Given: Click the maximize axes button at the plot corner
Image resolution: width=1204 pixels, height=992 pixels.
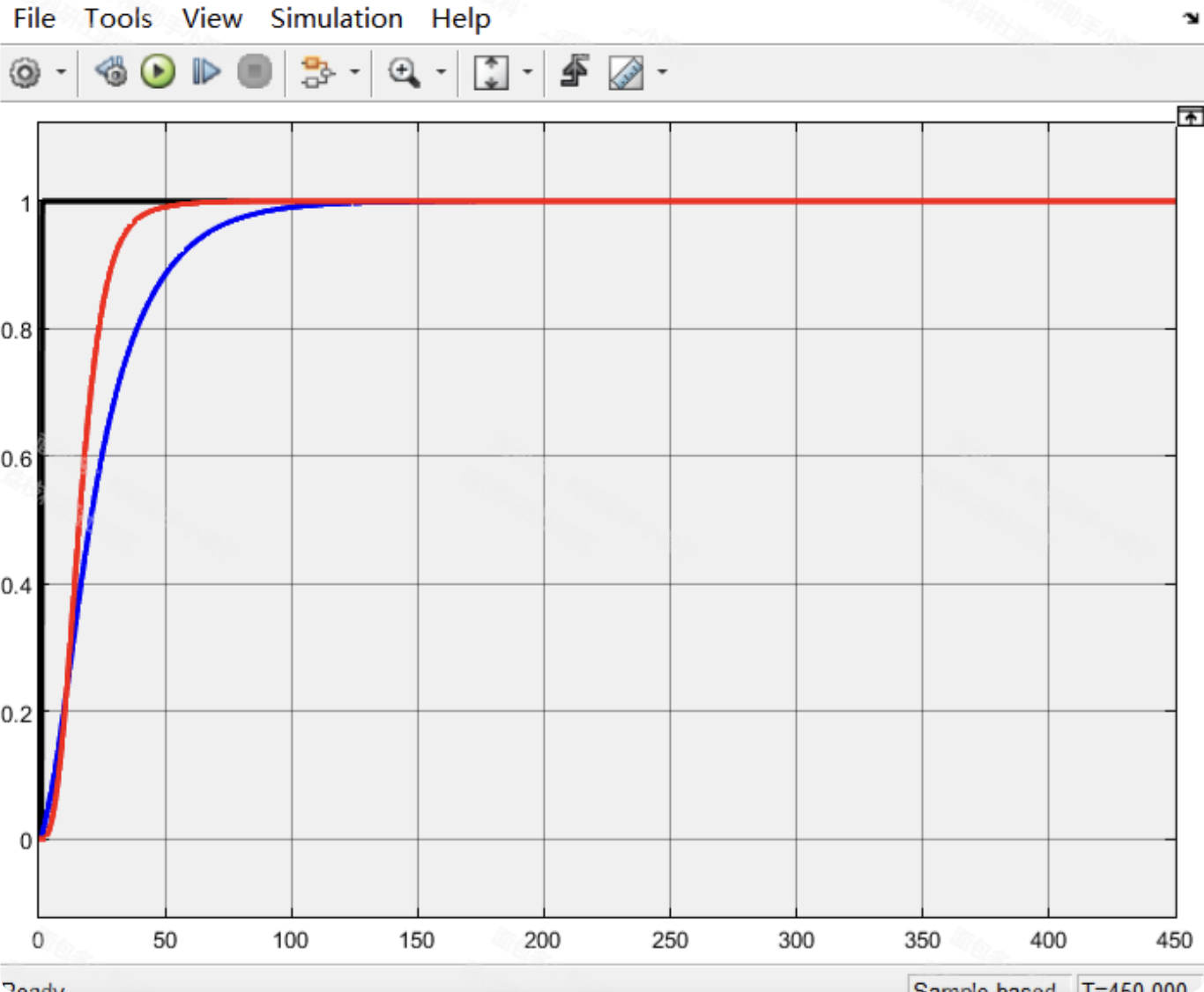Looking at the screenshot, I should pyautogui.click(x=1190, y=116).
